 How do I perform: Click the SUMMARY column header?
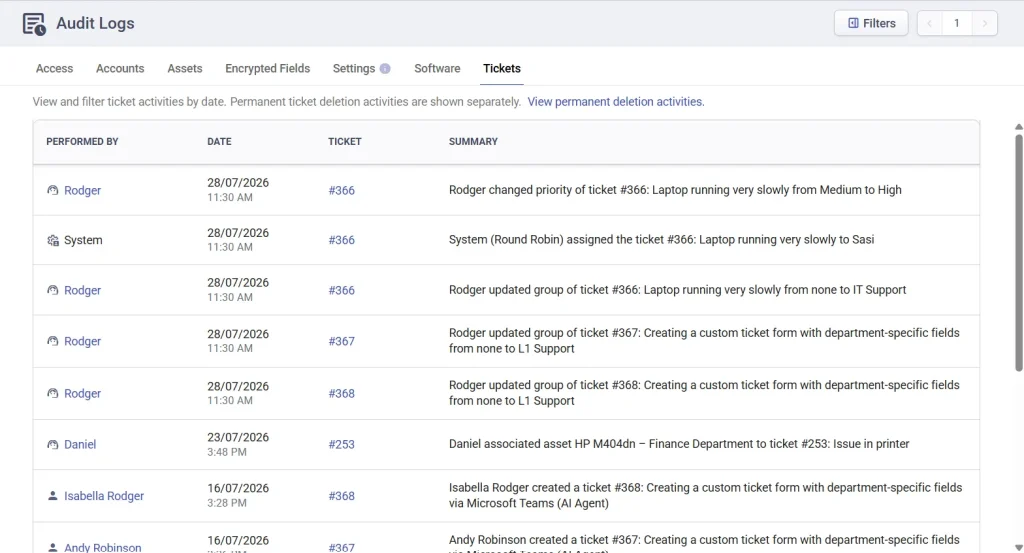[x=473, y=142]
